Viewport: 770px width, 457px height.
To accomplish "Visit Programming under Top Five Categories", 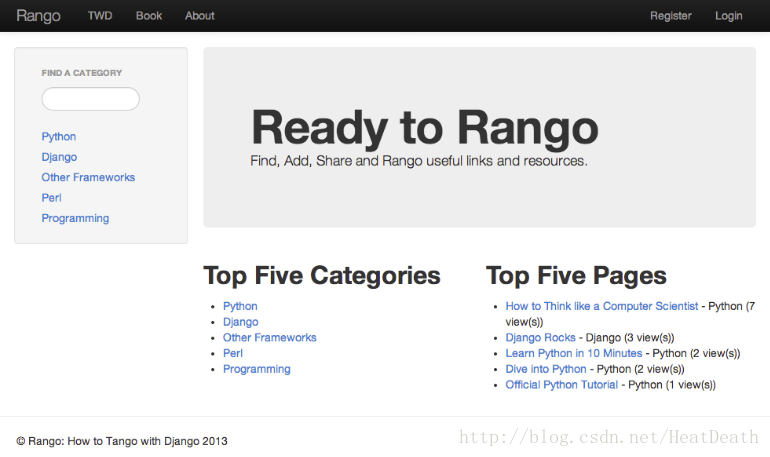I will (257, 369).
